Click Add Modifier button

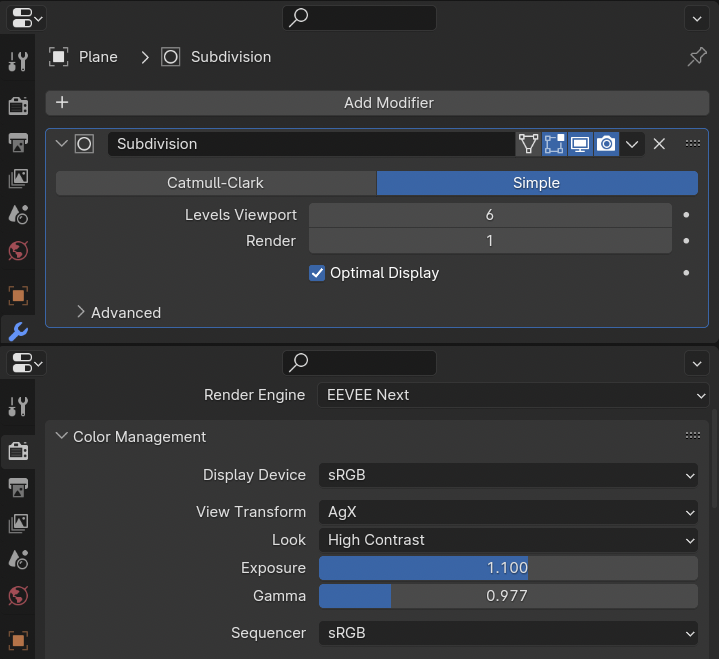pyautogui.click(x=377, y=103)
